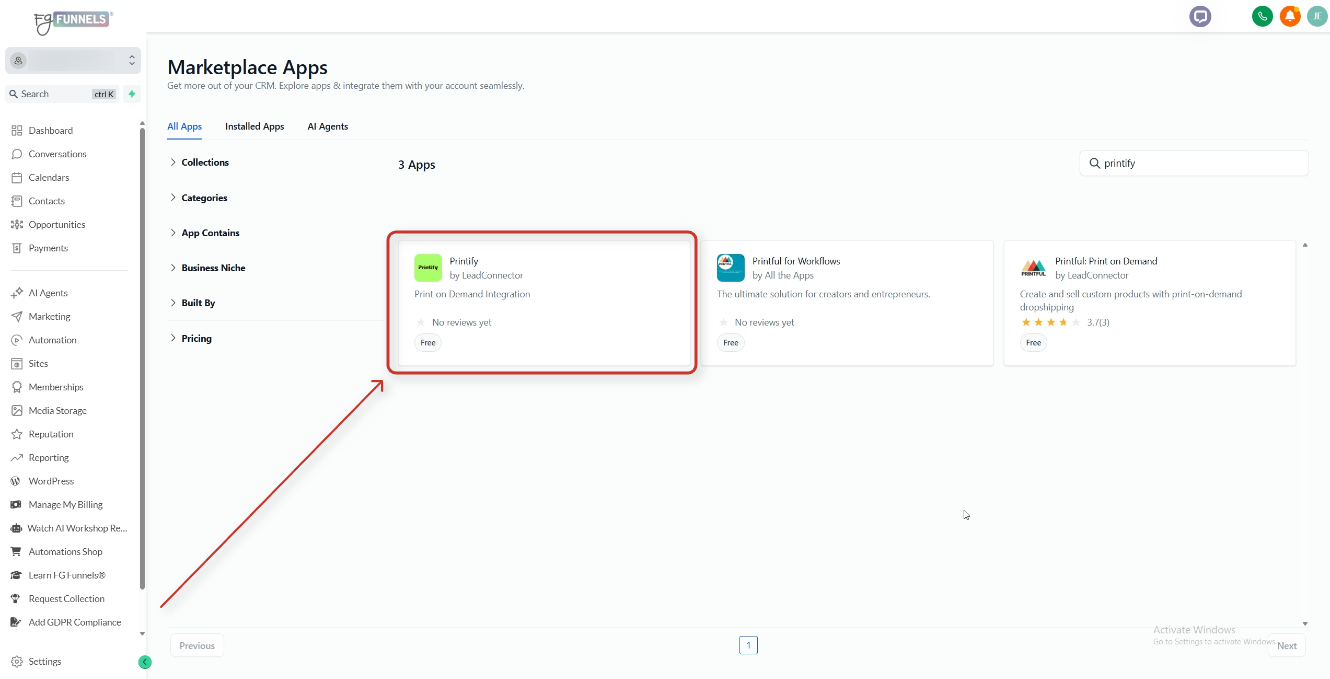Viewport: 1330px width, 679px height.
Task: Collapse sidebar with green arrow button
Action: click(x=145, y=662)
